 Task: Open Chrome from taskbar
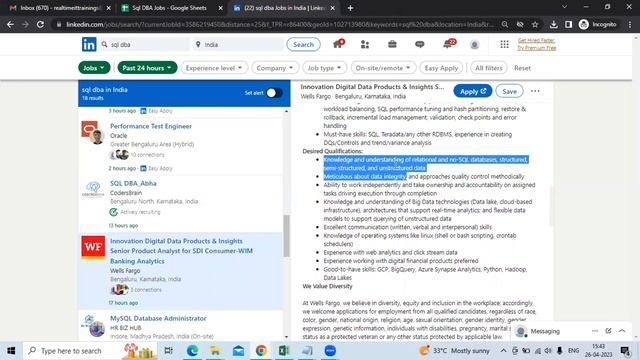[x=261, y=351]
